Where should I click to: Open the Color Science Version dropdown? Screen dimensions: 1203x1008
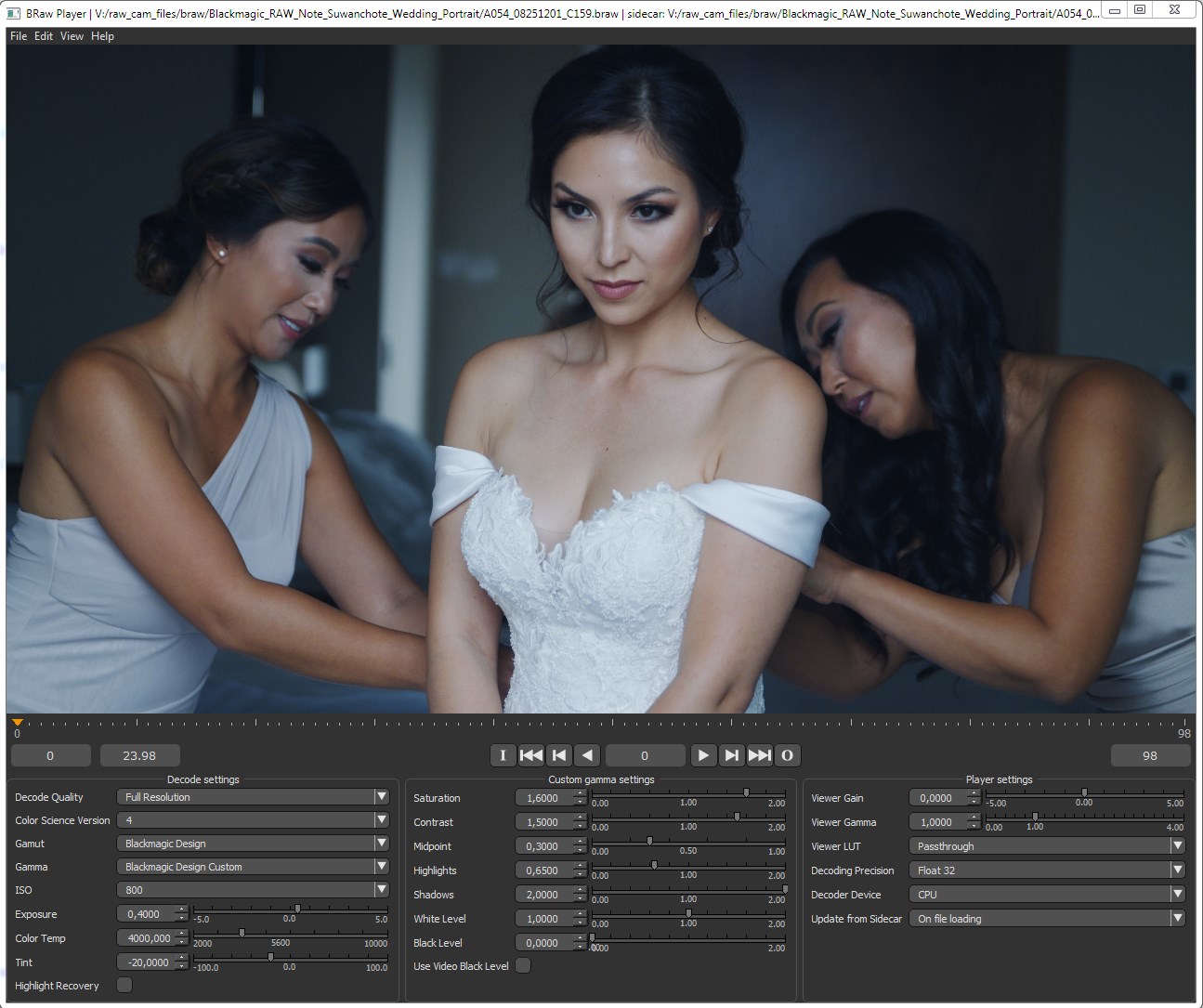pos(253,820)
